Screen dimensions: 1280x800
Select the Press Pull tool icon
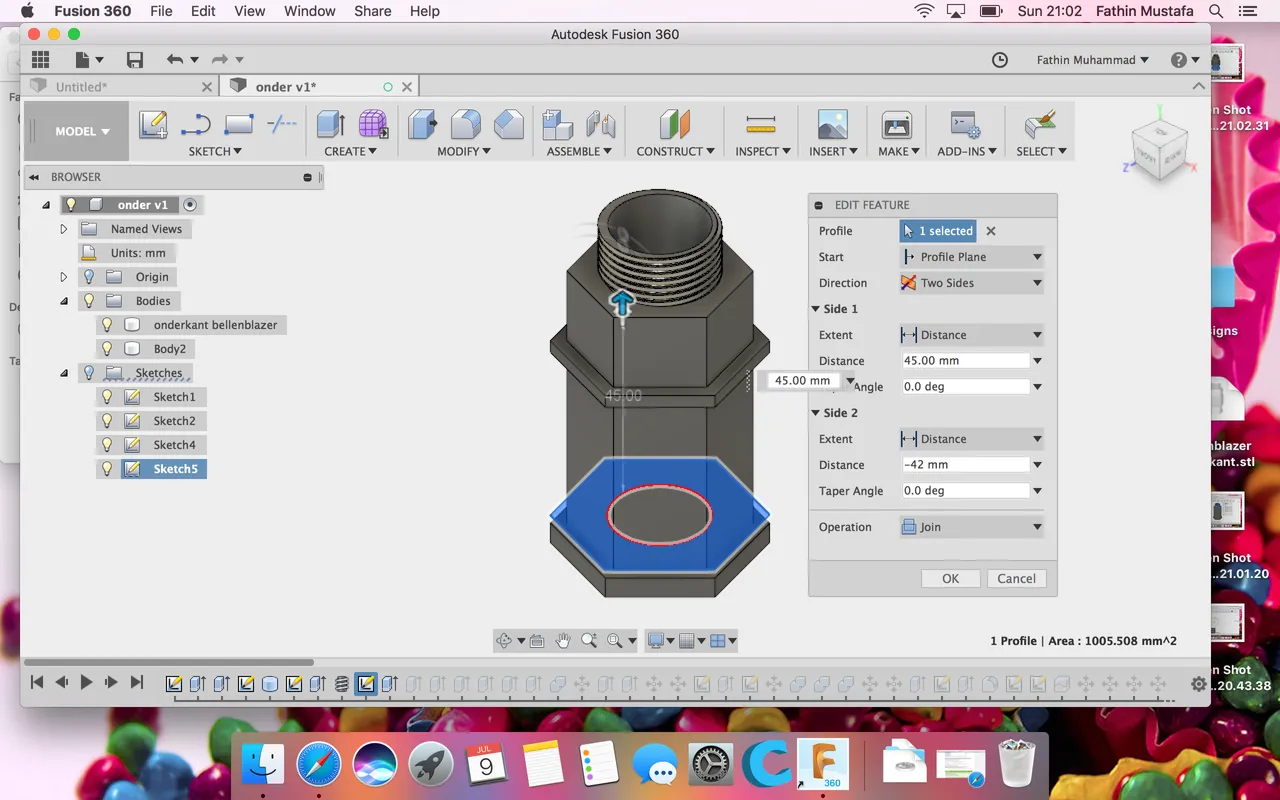(423, 124)
